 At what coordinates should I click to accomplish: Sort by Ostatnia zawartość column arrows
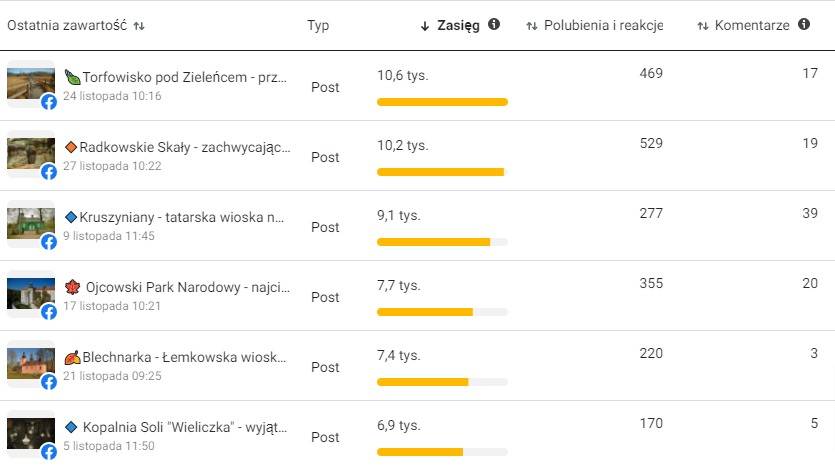point(139,26)
